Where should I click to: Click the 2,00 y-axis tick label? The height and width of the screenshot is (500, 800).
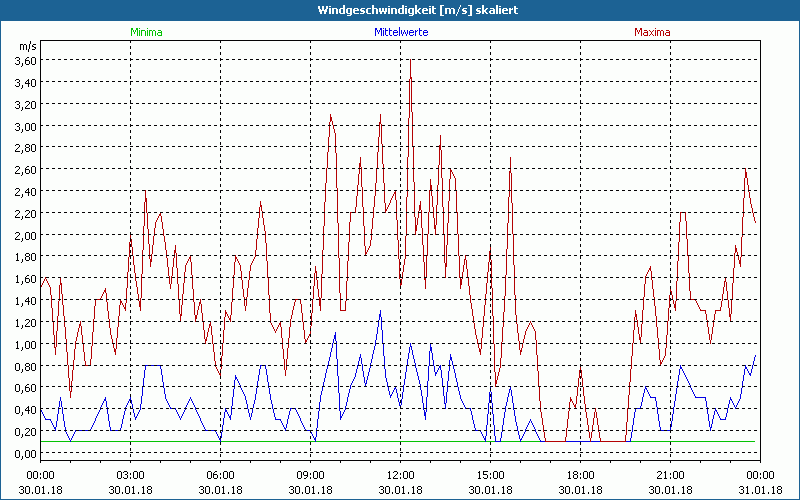[x=25, y=236]
